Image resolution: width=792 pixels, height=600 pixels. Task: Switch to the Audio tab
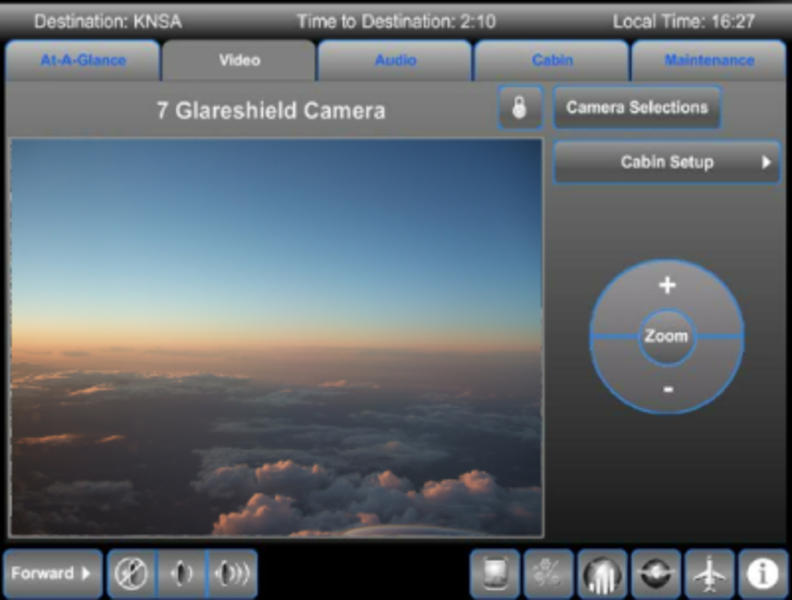pos(395,60)
